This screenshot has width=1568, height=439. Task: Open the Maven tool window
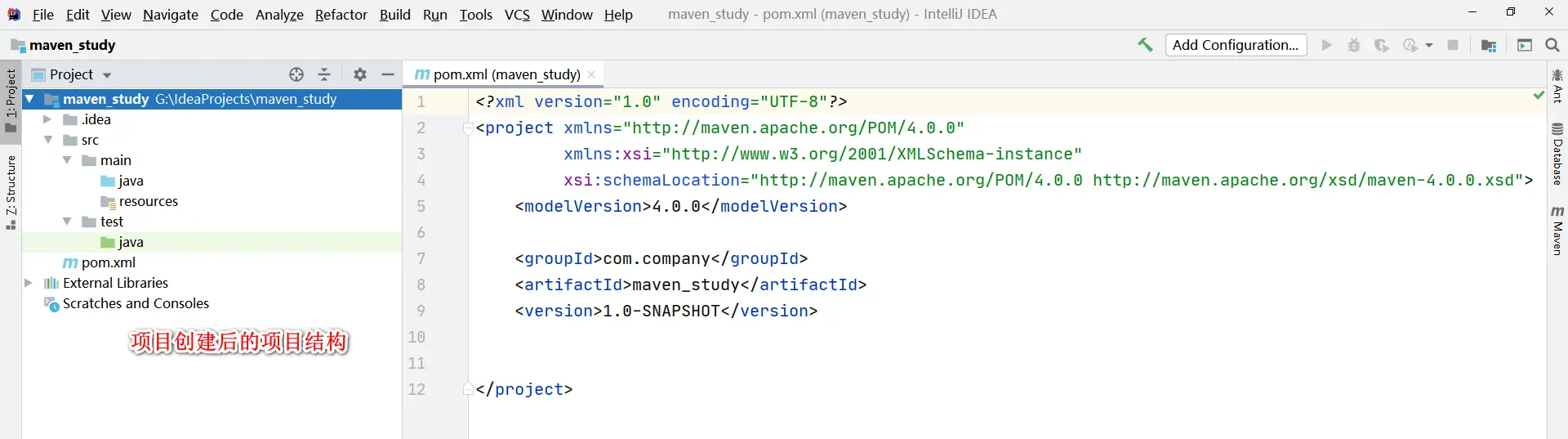click(x=1557, y=231)
